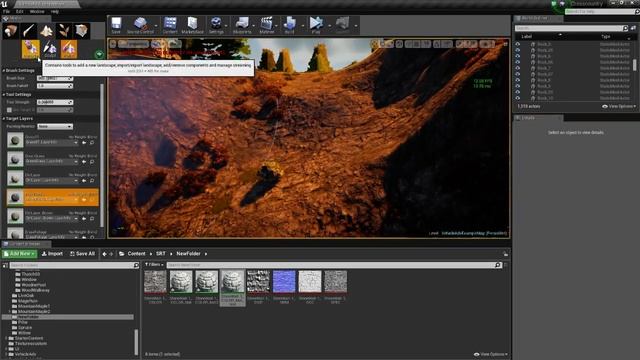Click the Build toolbar button
This screenshot has width=640, height=360.
(x=289, y=25)
